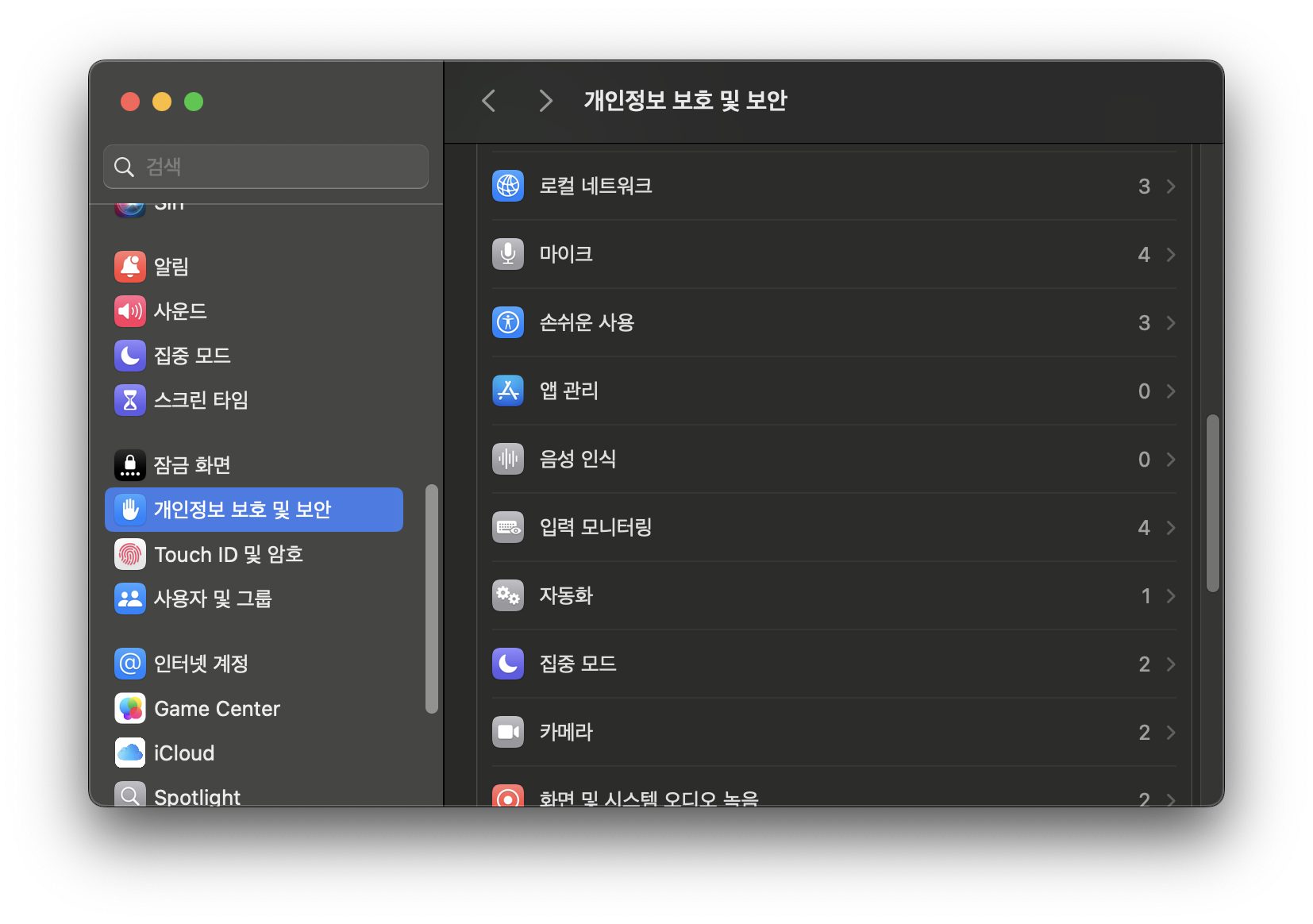
Task: Click the count 2 on the 카메라 row
Action: pos(1144,732)
